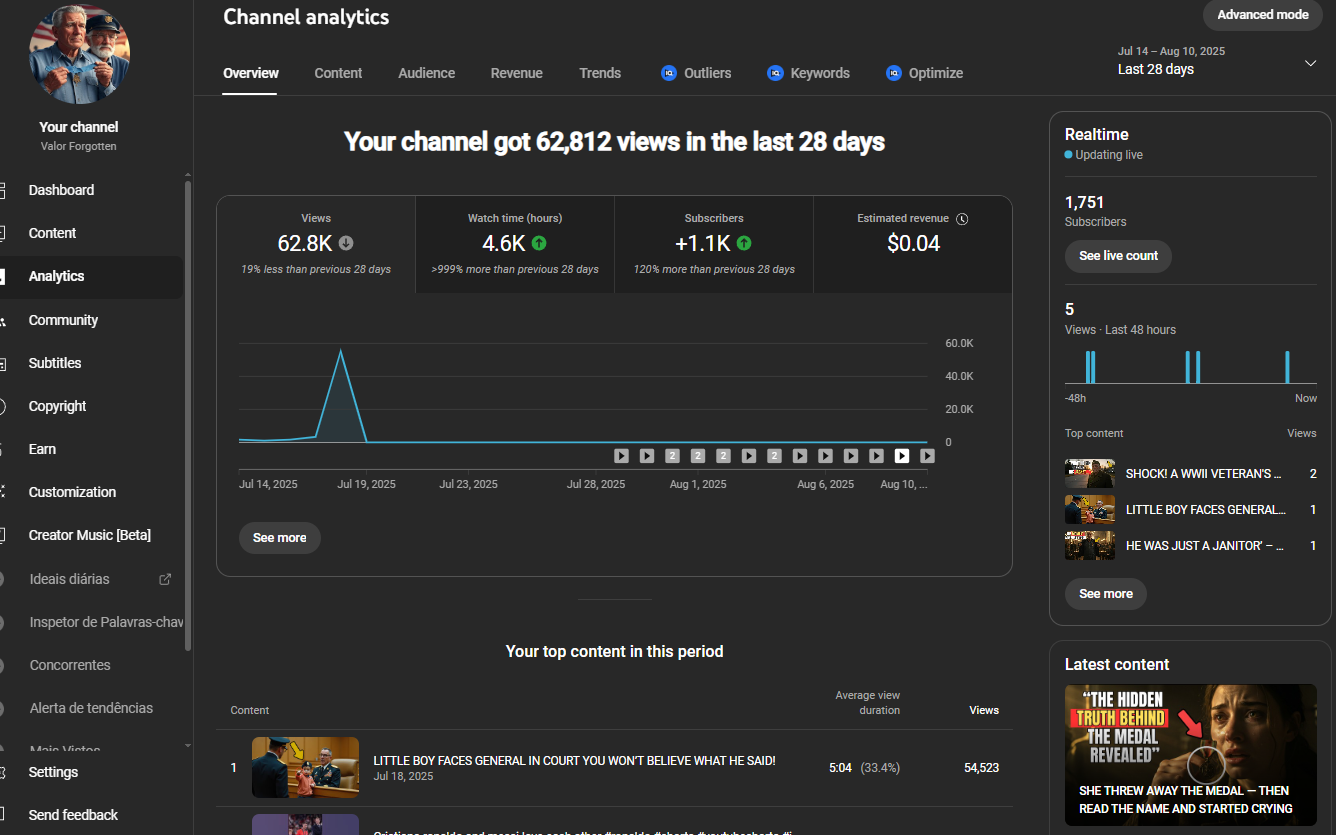Viewport: 1336px width, 835px height.
Task: Open Concorrentes in the sidebar
Action: [91, 665]
